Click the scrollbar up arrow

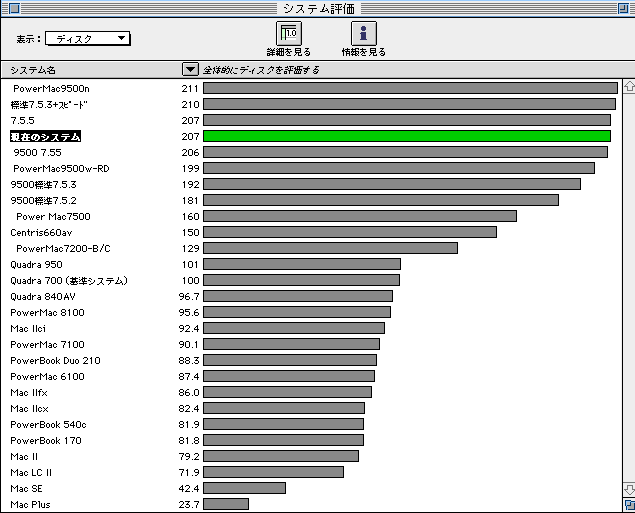[x=627, y=87]
